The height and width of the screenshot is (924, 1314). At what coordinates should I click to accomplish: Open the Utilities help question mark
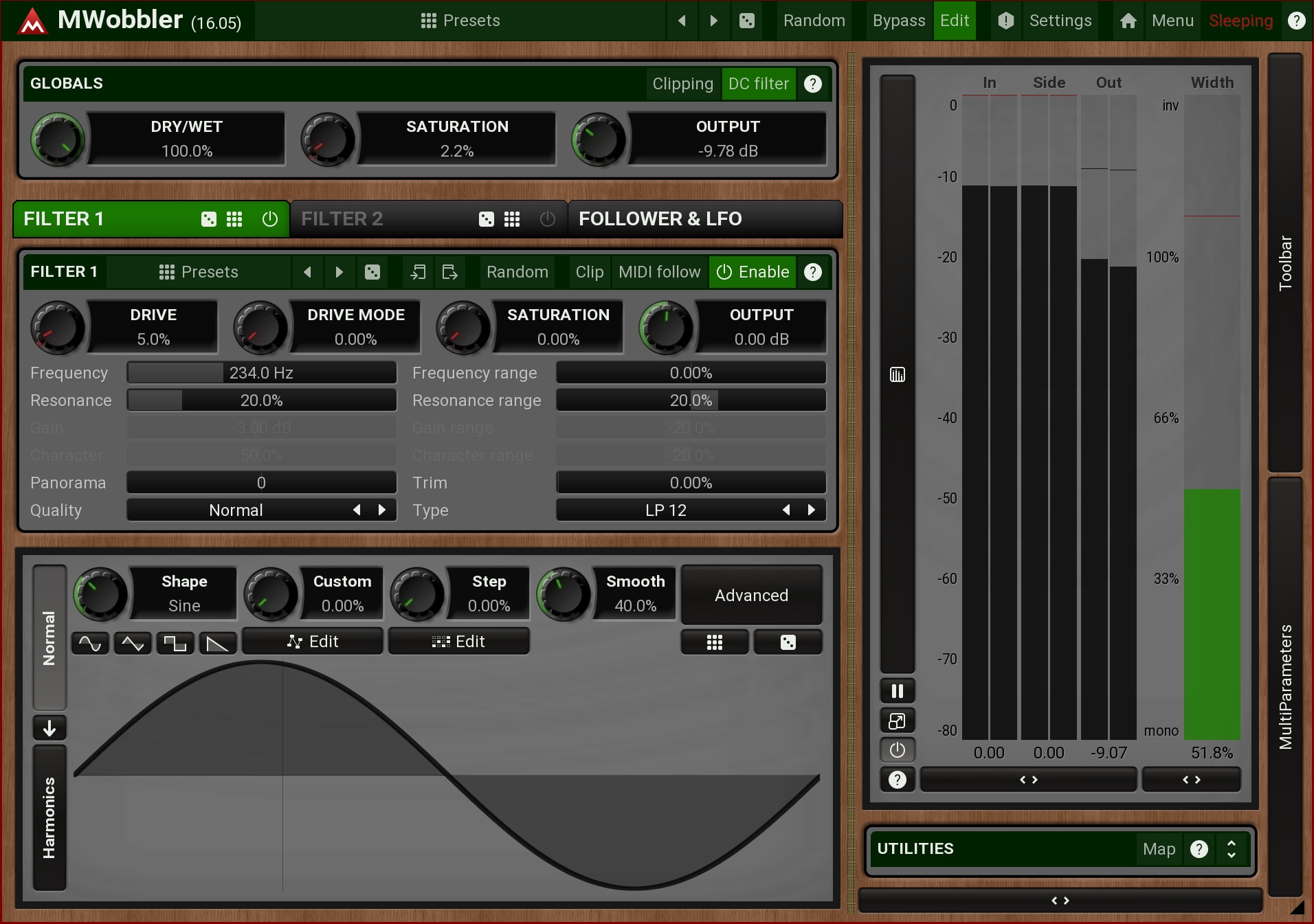pyautogui.click(x=1199, y=849)
